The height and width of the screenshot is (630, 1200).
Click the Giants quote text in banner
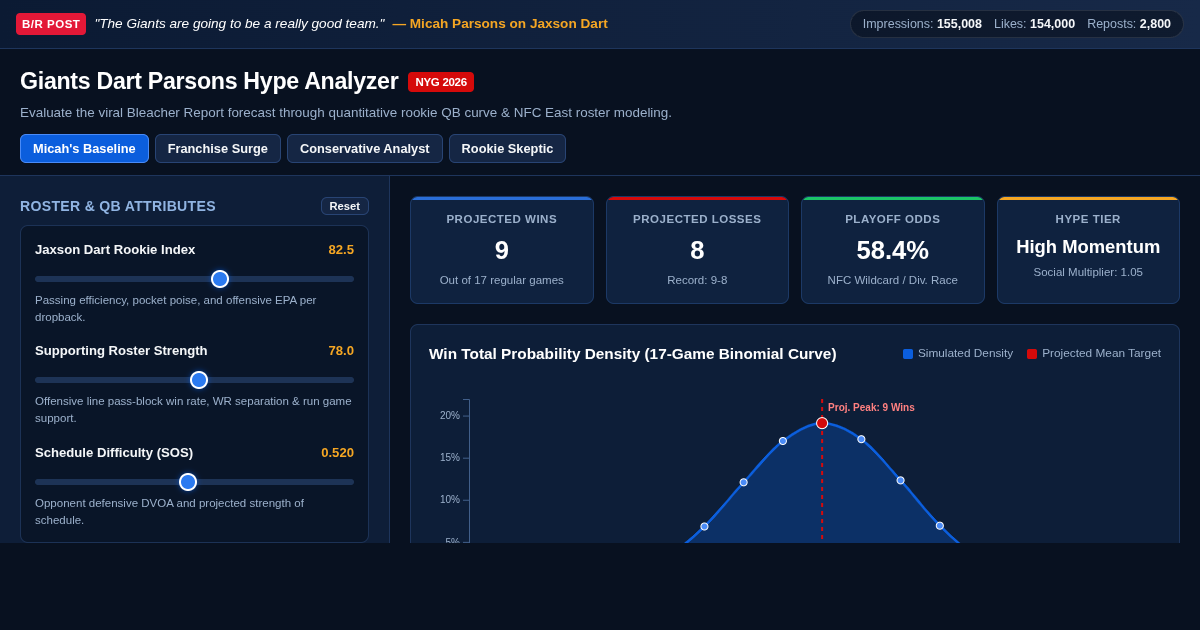(x=239, y=24)
